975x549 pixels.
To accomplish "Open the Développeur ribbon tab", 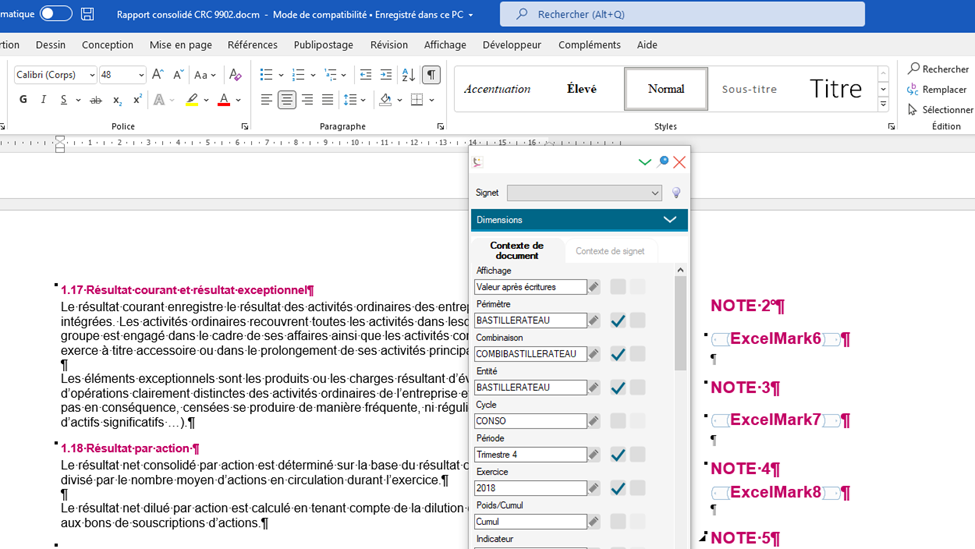I will (512, 45).
